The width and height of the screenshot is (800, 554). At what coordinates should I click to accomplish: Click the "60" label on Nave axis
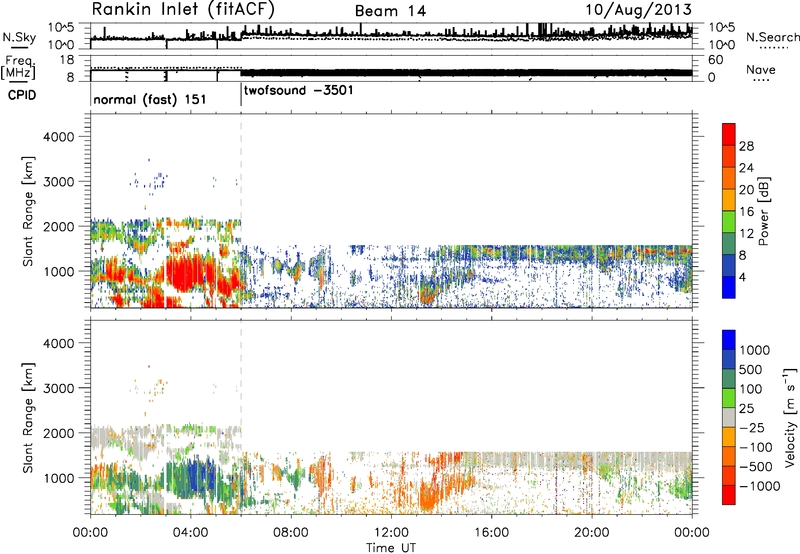tap(715, 60)
